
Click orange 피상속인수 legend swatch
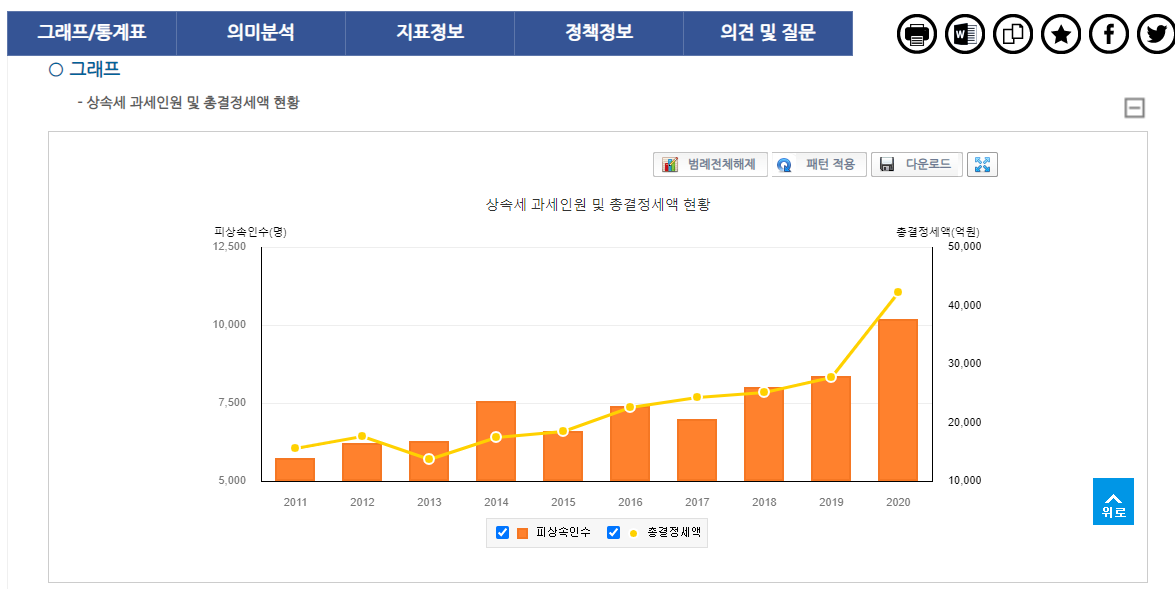[522, 534]
